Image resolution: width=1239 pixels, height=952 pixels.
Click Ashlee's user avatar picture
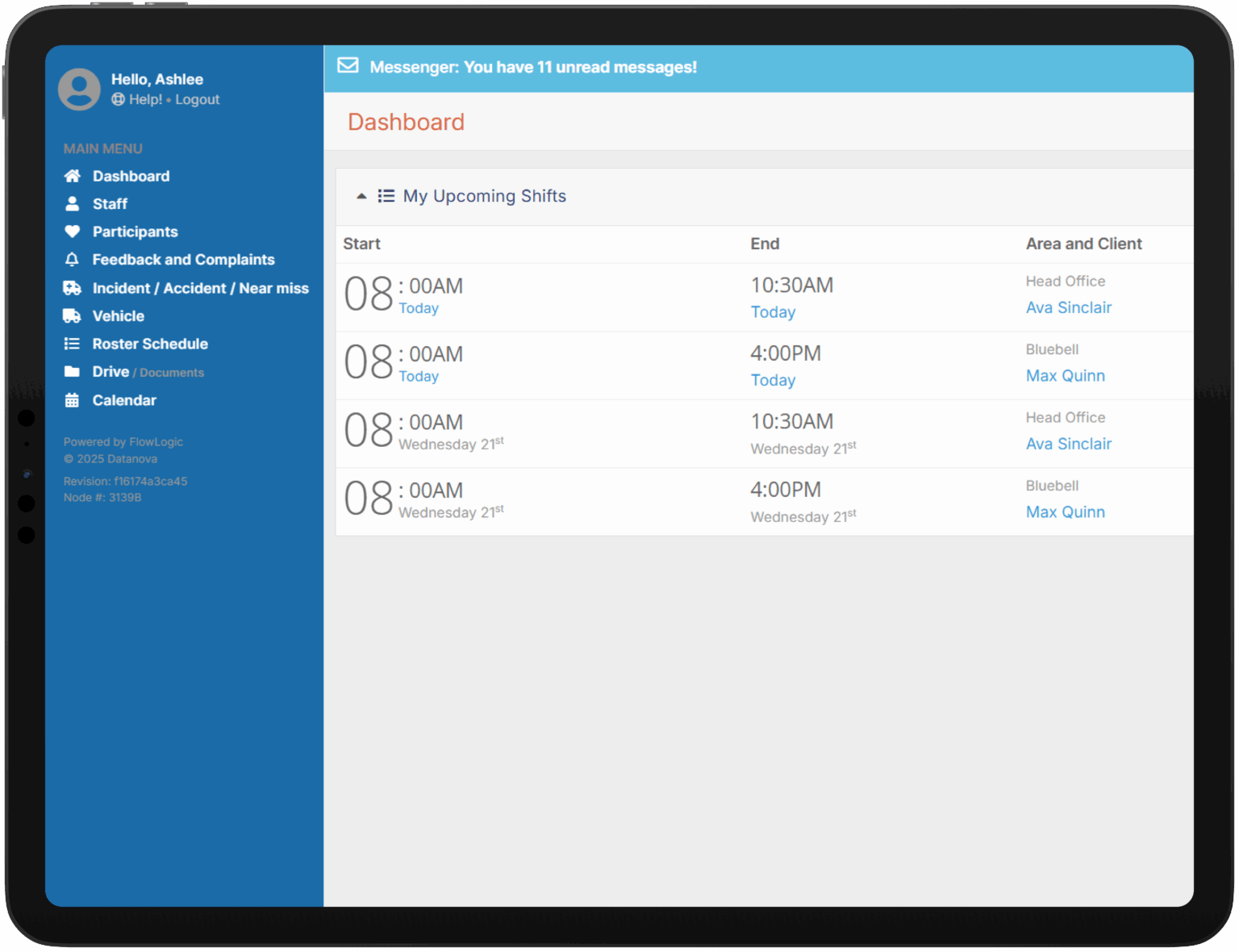79,89
